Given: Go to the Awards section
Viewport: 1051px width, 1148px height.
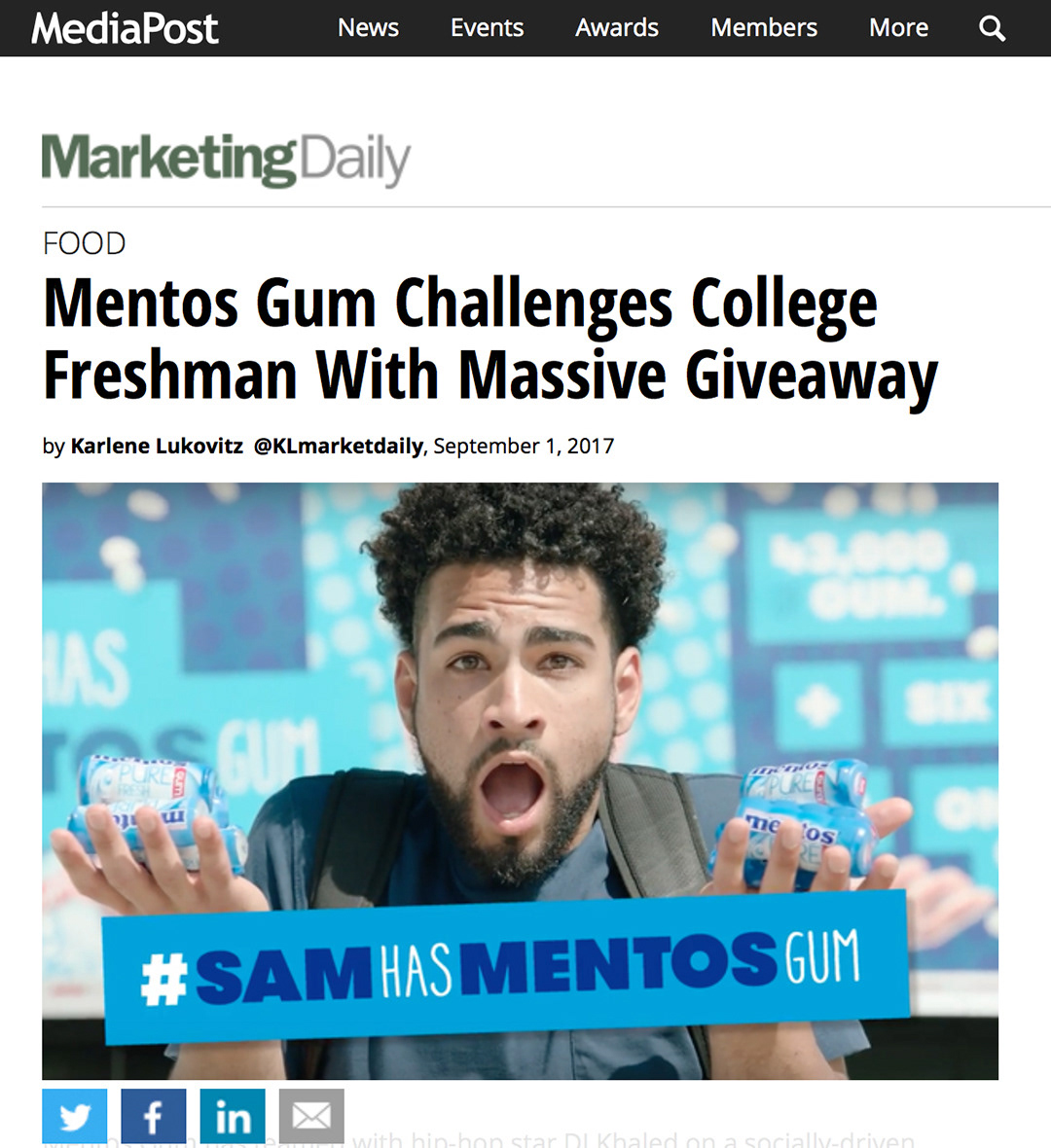Looking at the screenshot, I should point(617,28).
